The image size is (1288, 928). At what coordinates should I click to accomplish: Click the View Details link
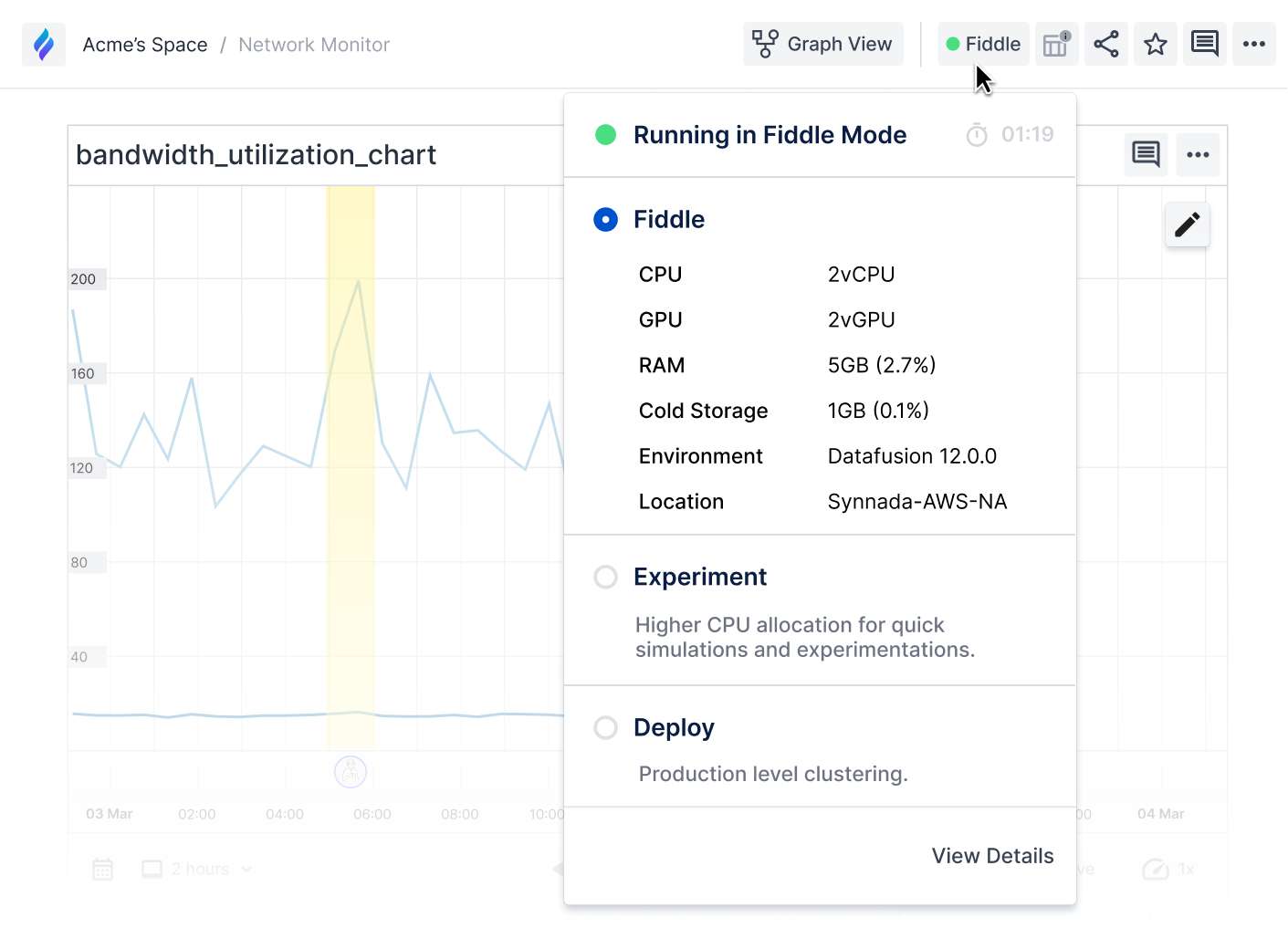tap(992, 856)
